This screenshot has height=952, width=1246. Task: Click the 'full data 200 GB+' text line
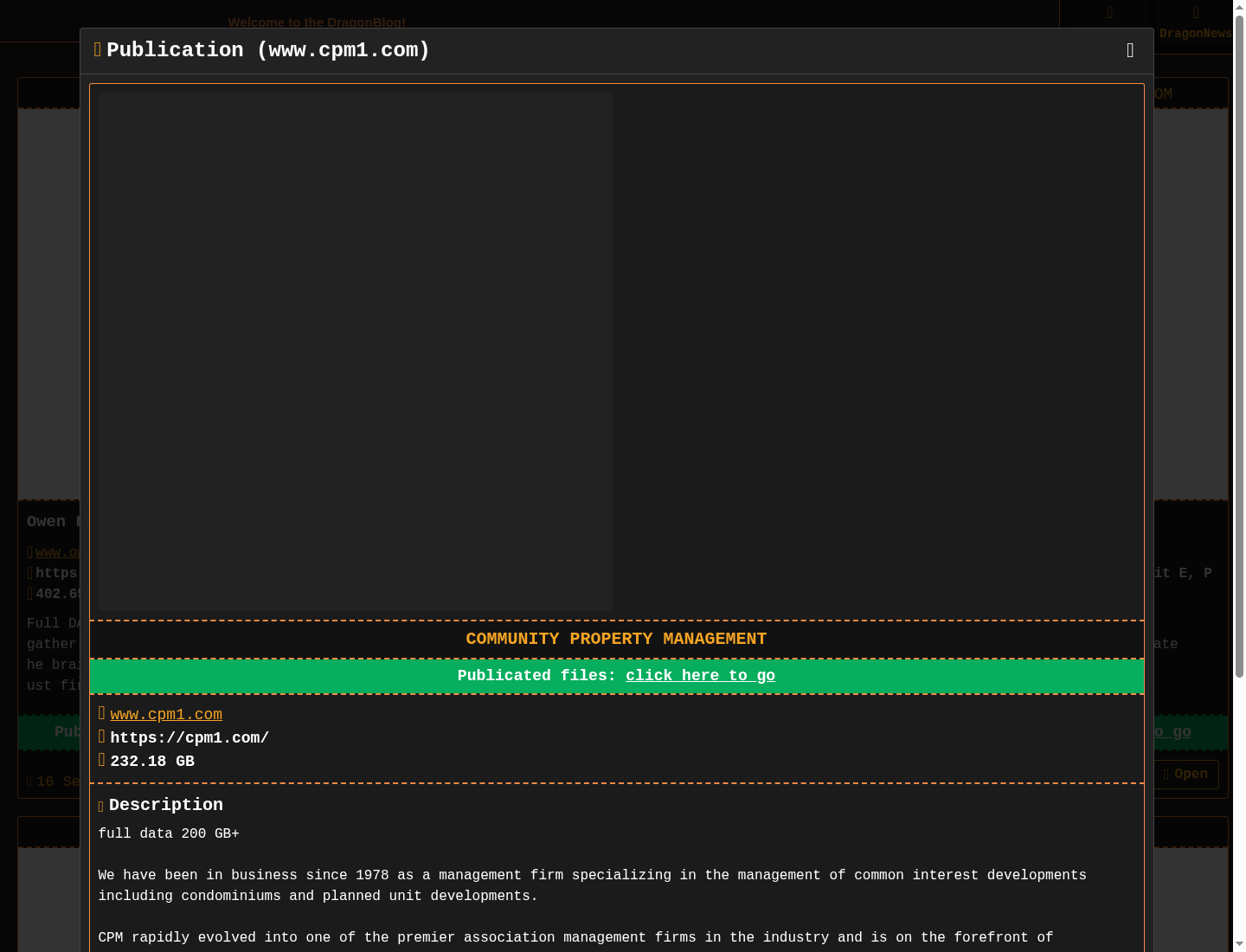169,833
